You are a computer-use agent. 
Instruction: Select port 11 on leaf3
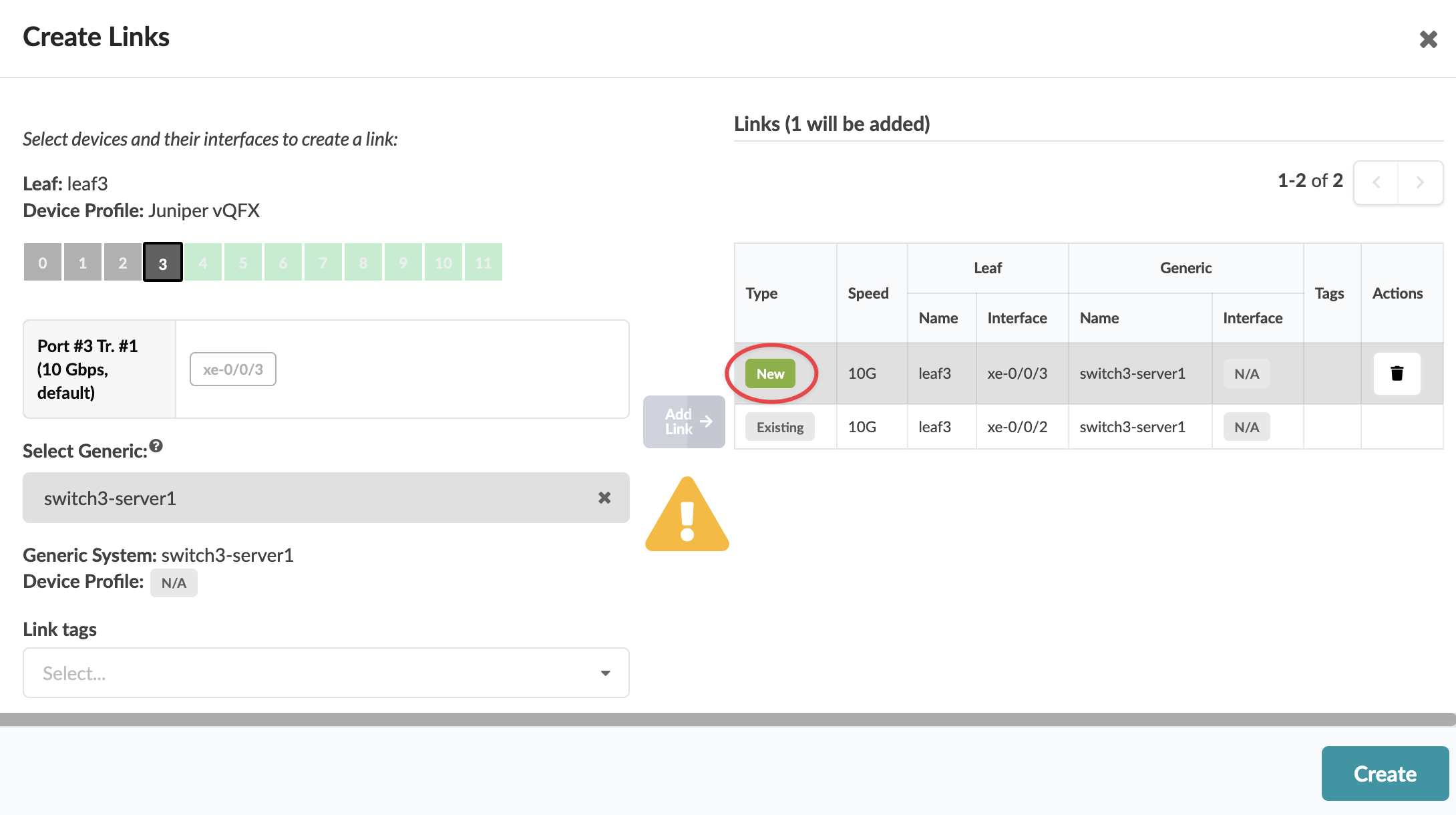tap(484, 263)
